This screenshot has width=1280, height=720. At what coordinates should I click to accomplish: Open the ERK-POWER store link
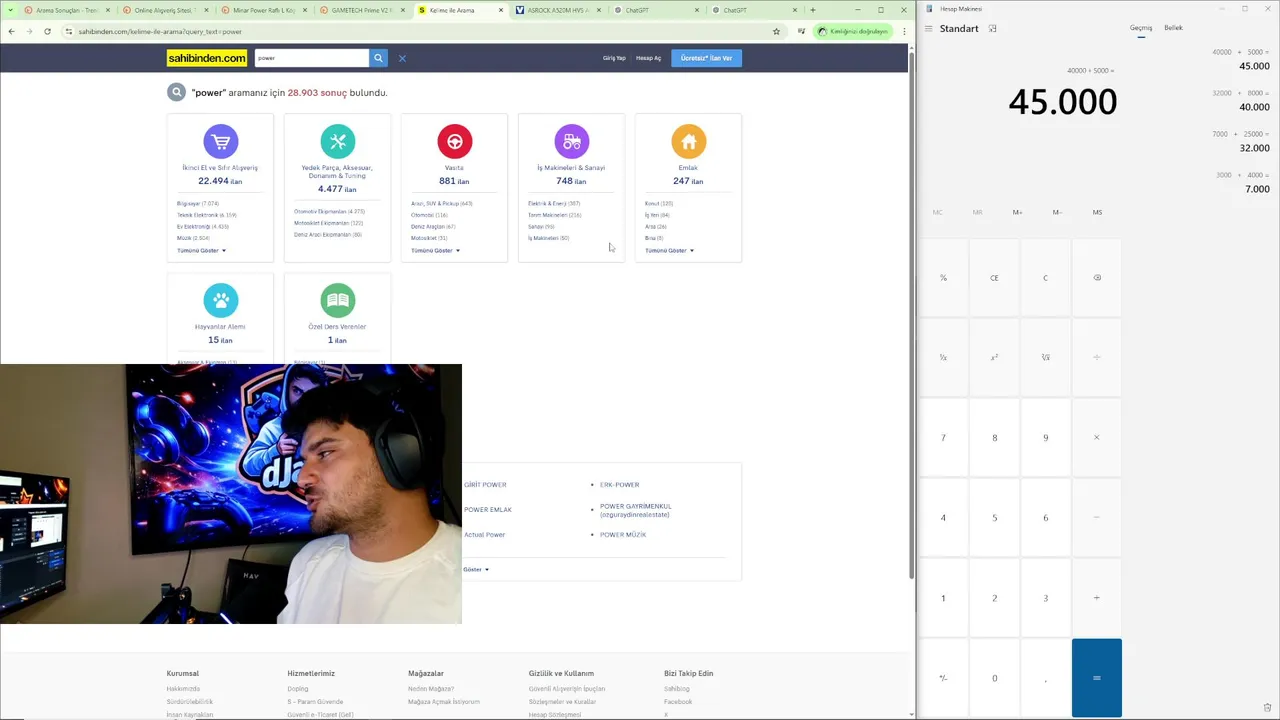click(x=619, y=484)
